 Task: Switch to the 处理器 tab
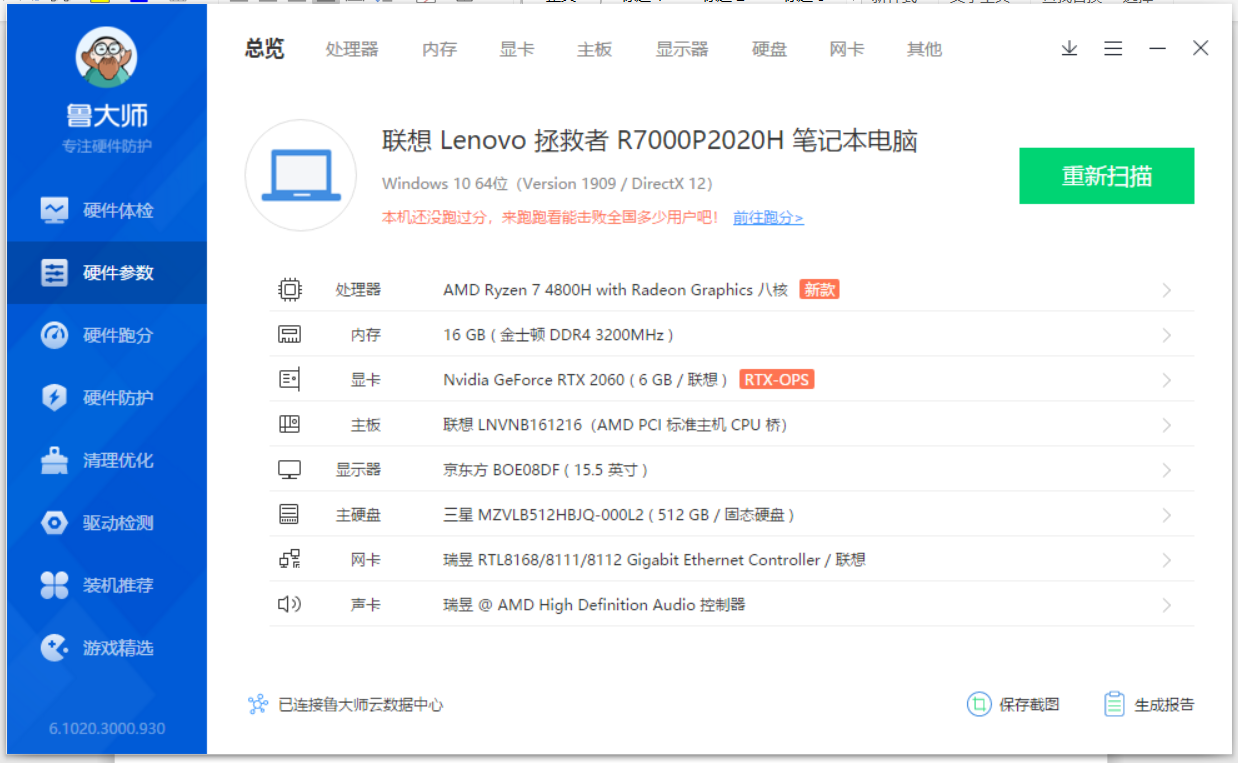coord(352,49)
